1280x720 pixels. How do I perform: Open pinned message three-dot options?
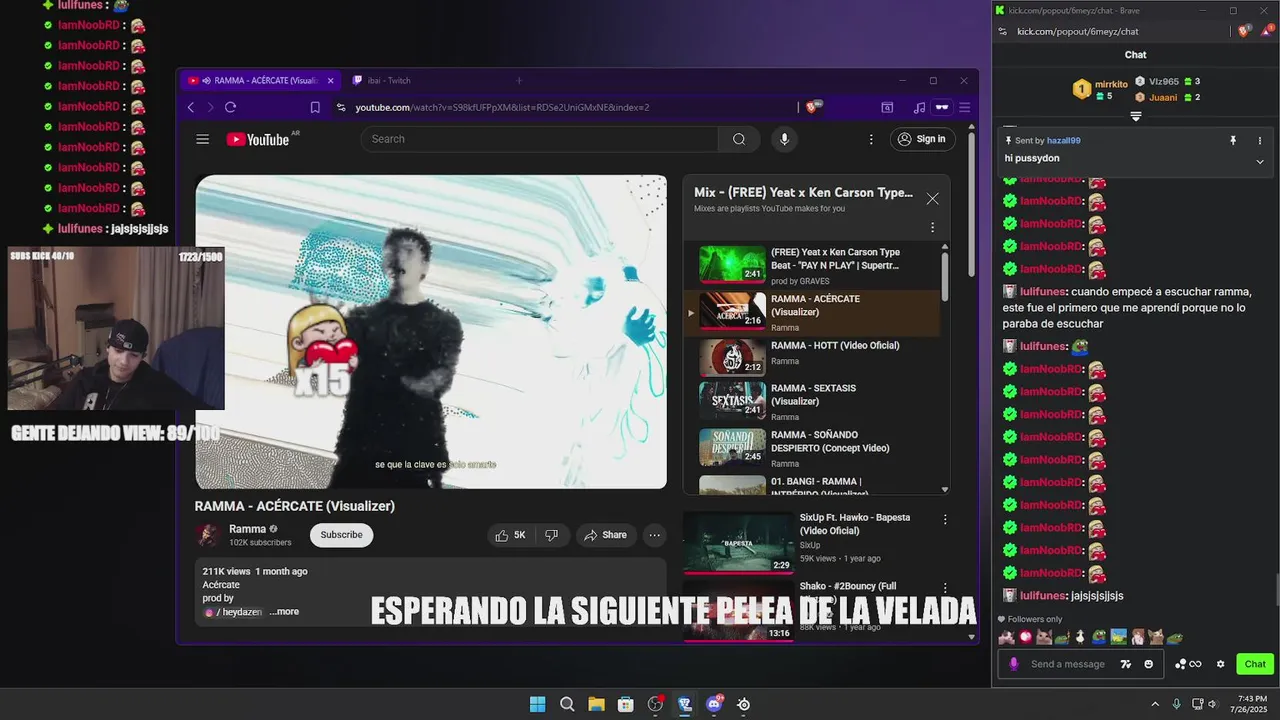pyautogui.click(x=1258, y=141)
